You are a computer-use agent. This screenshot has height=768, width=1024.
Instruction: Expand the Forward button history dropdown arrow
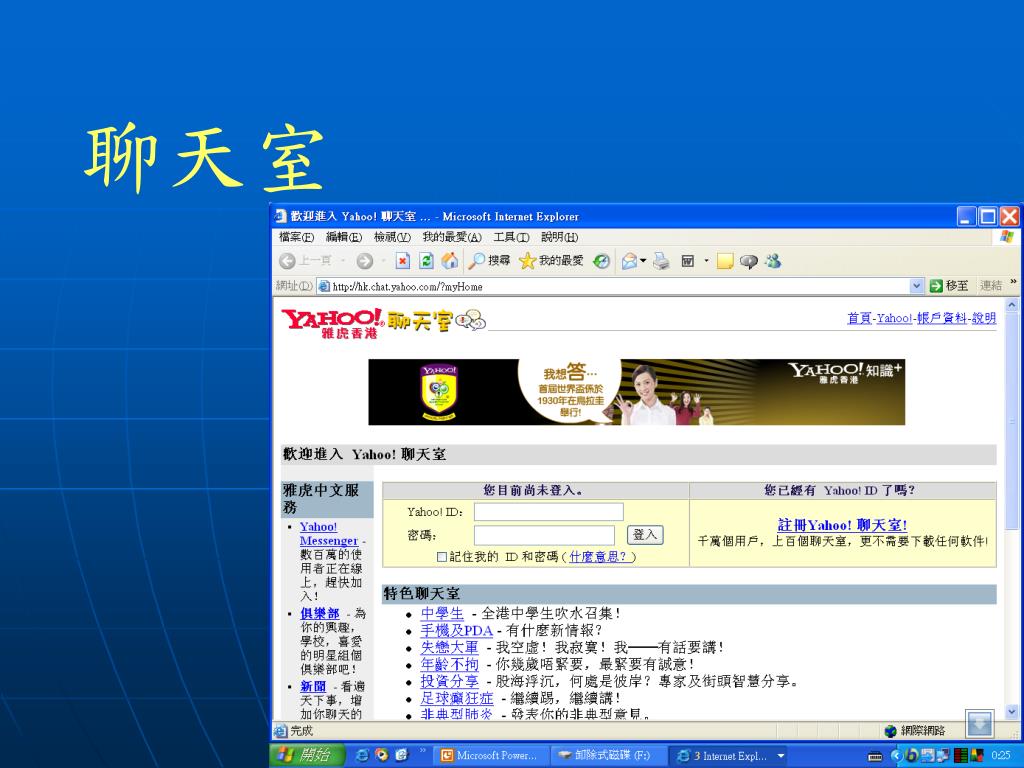point(383,261)
